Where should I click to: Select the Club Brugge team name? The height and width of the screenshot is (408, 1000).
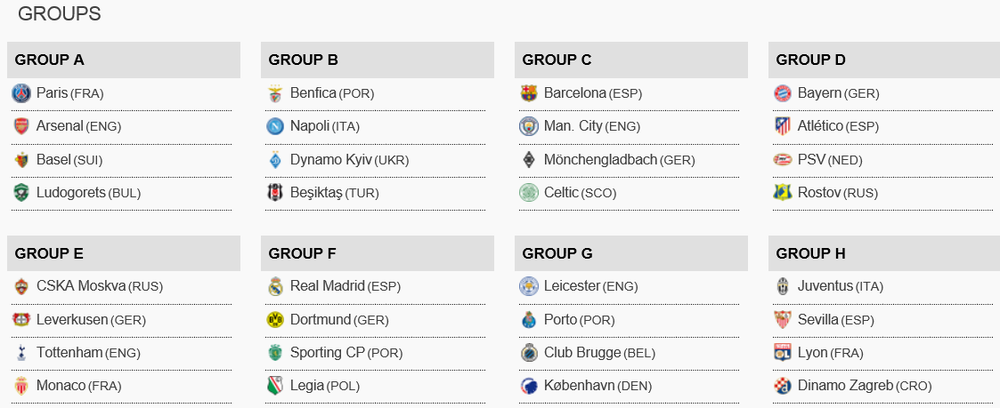click(582, 352)
